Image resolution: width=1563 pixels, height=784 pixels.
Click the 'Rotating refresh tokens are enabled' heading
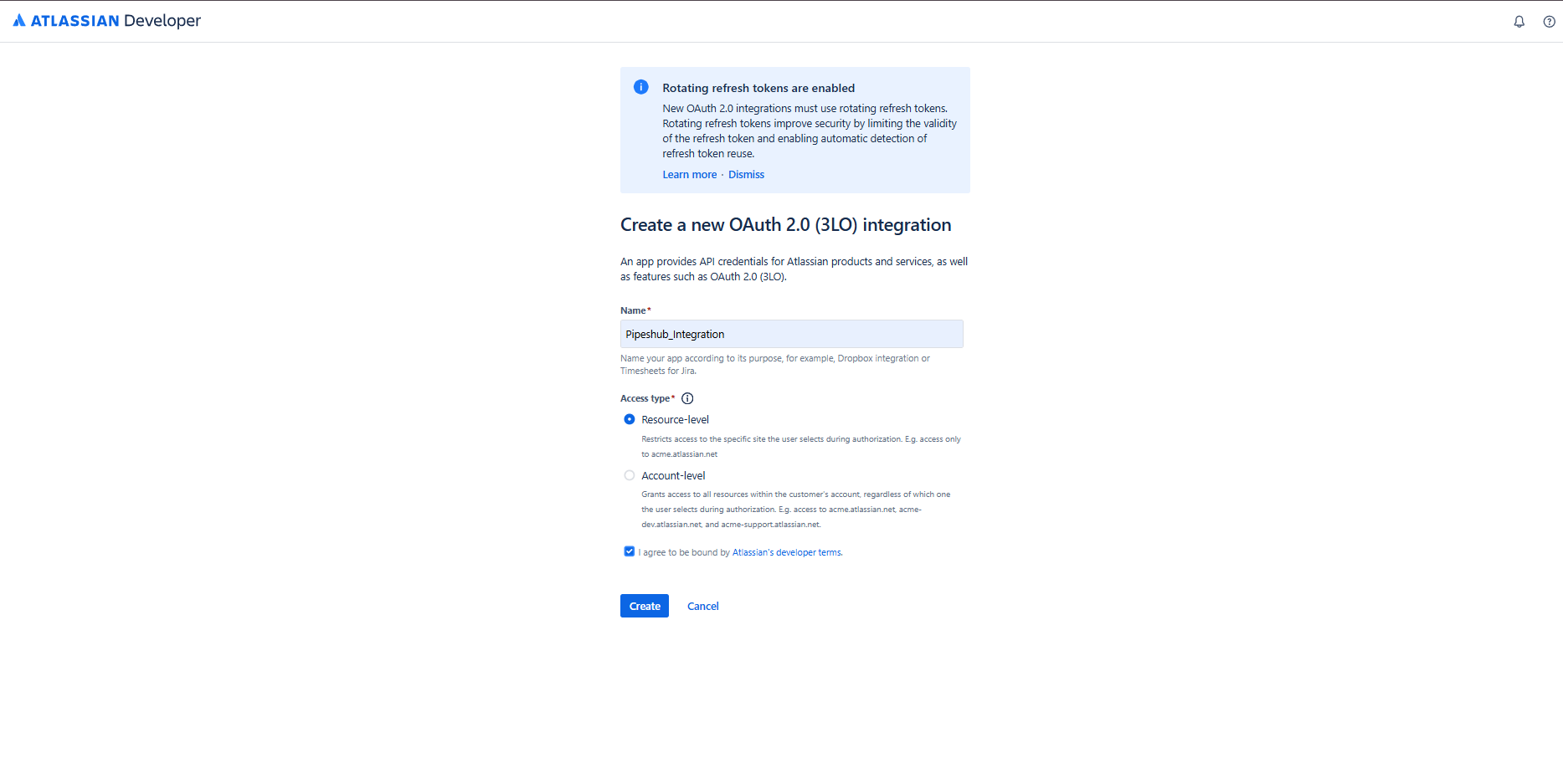[x=758, y=88]
